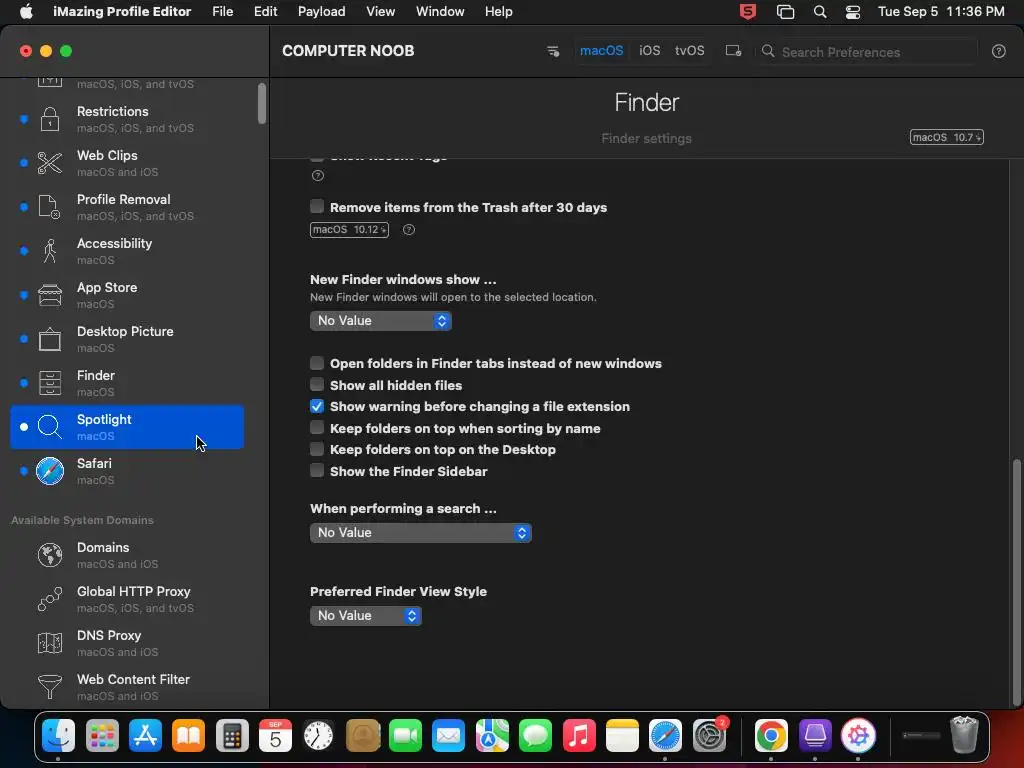
Task: Select the Profile Removal document icon
Action: [x=50, y=207]
